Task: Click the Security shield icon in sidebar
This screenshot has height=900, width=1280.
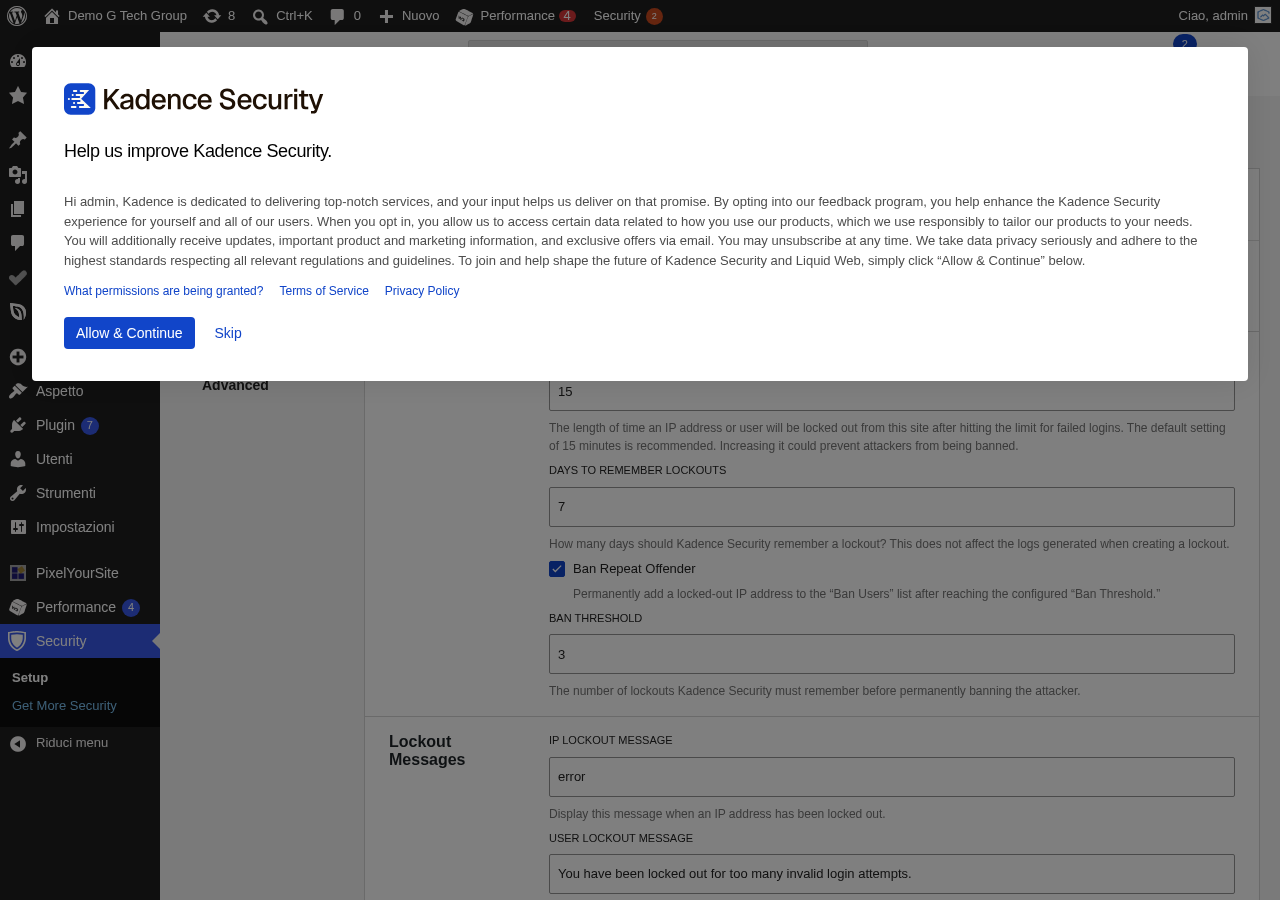Action: coord(17,641)
